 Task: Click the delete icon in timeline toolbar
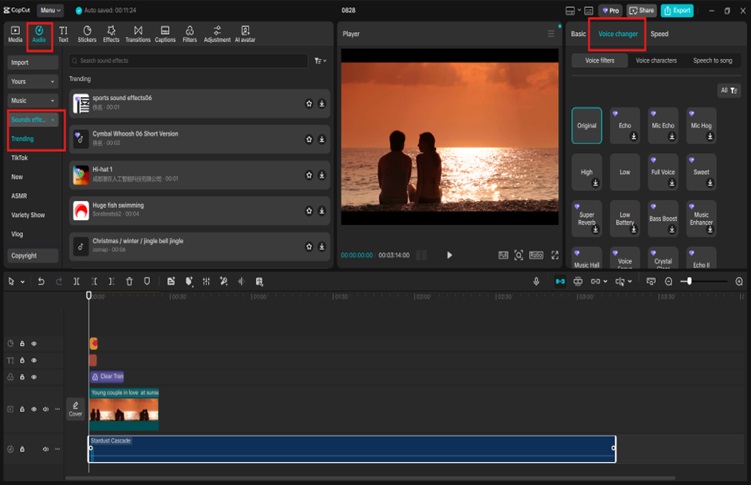click(x=129, y=282)
